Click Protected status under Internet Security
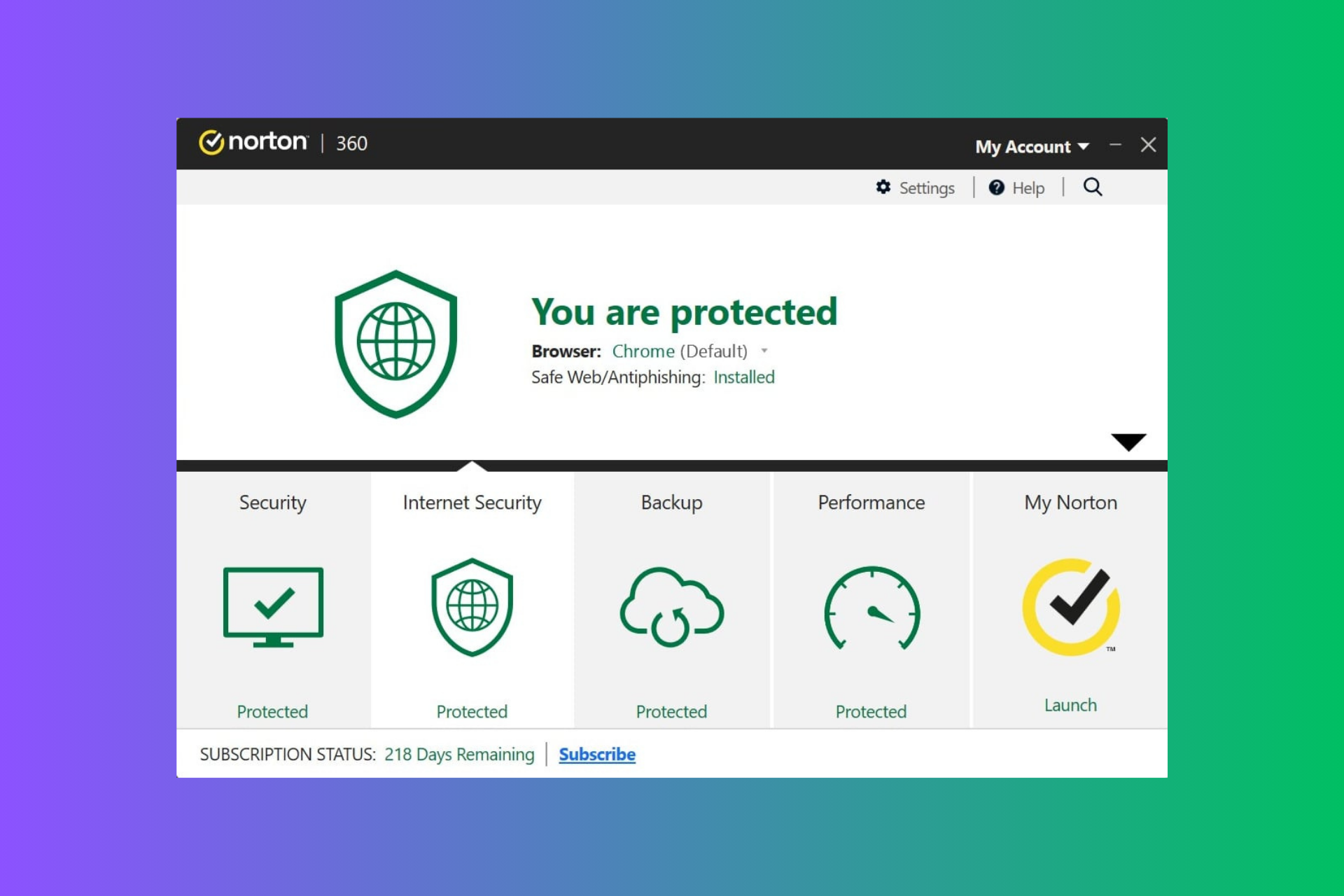 tap(472, 711)
